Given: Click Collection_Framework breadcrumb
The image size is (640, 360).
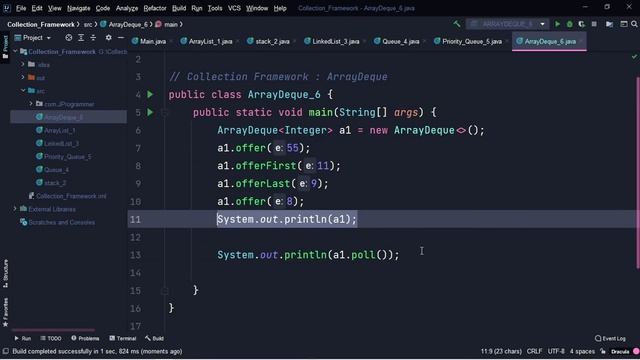Looking at the screenshot, I should (x=41, y=24).
